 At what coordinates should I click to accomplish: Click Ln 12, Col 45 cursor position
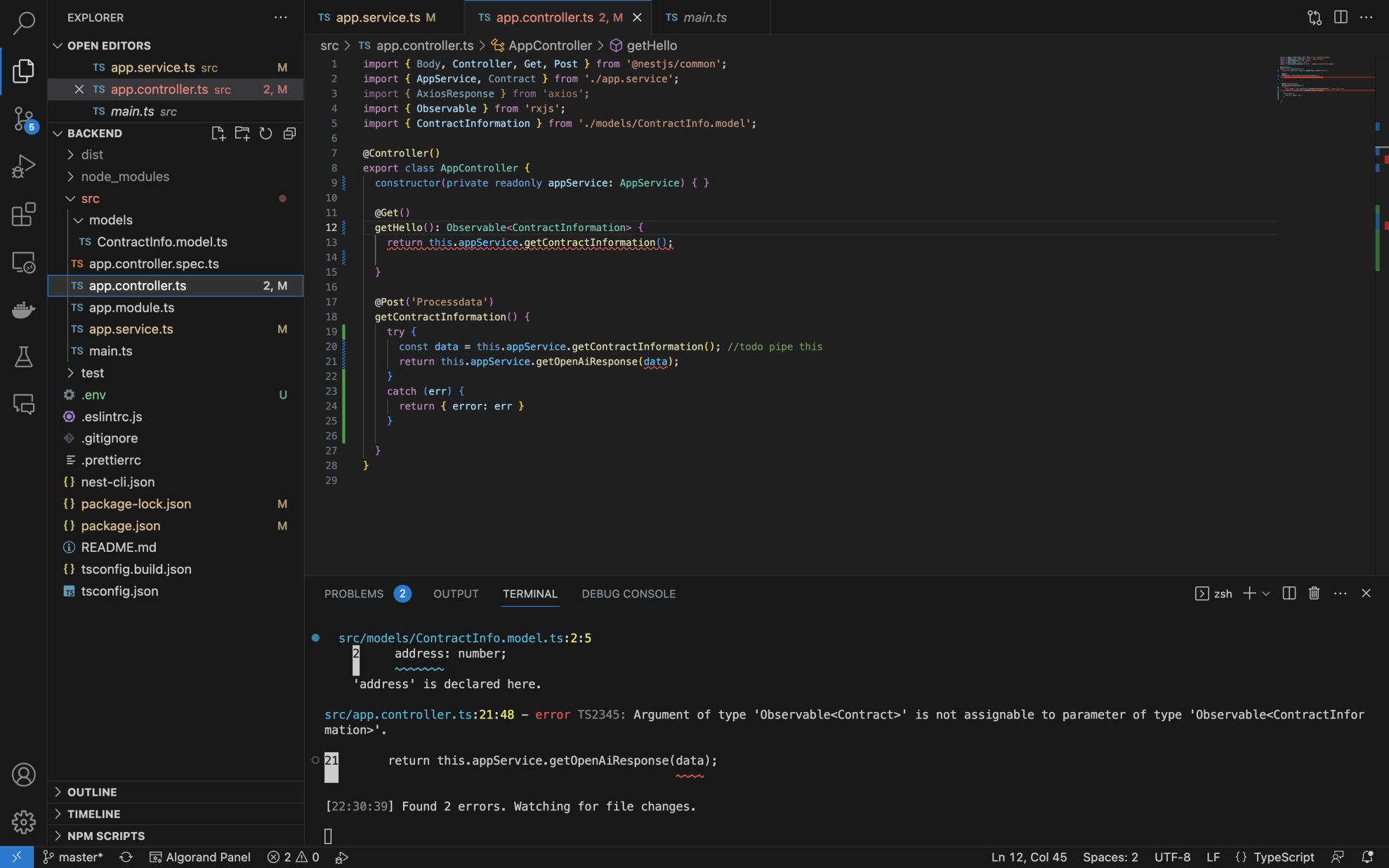(1029, 857)
